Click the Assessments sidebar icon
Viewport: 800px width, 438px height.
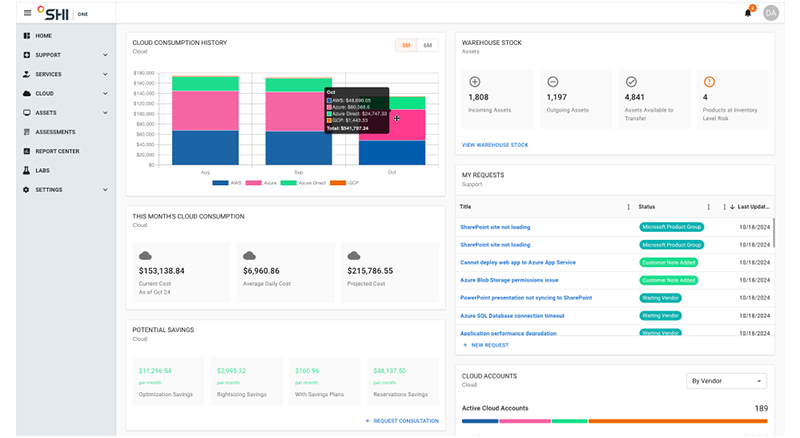coord(27,132)
